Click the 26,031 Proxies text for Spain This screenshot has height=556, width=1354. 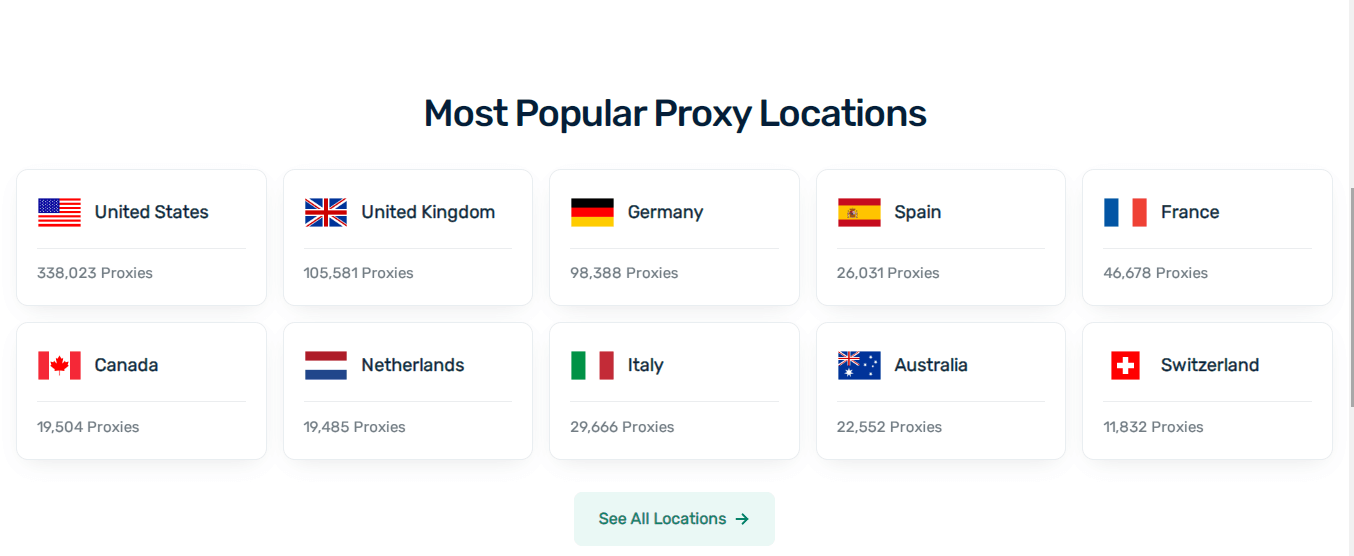[x=888, y=273]
